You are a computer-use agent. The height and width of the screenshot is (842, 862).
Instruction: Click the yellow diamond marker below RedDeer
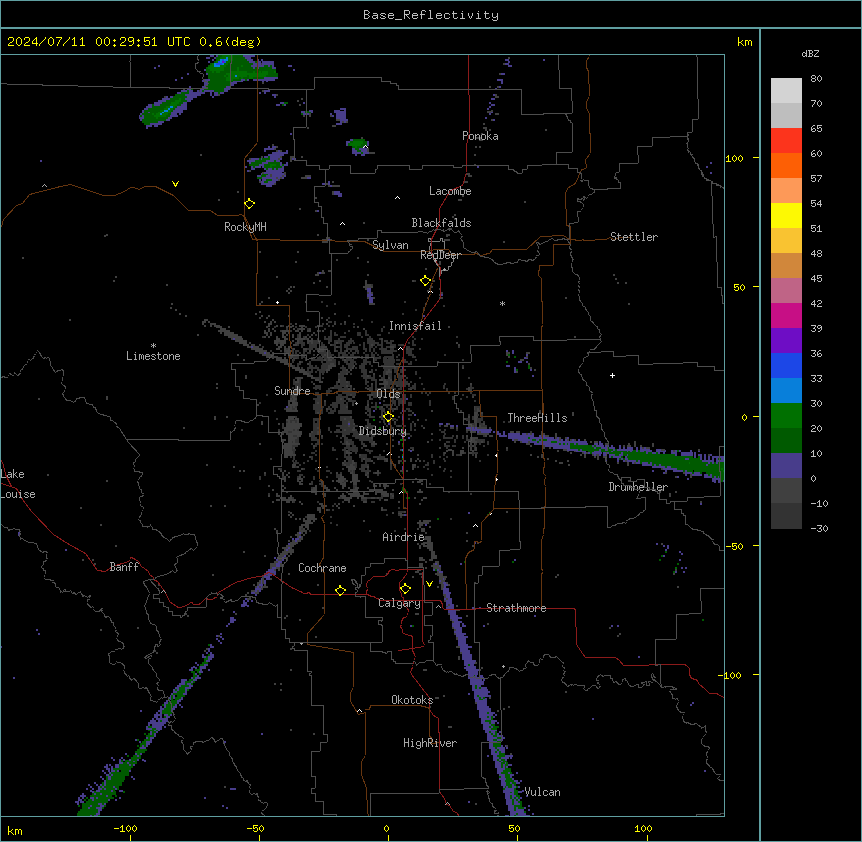pyautogui.click(x=426, y=281)
